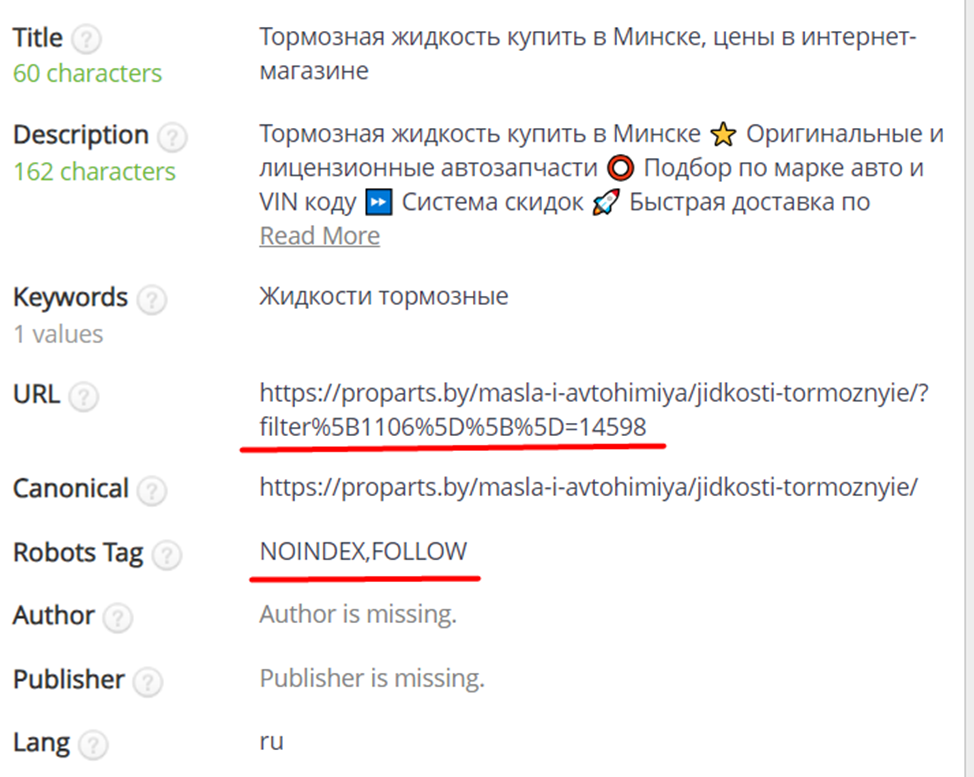Open the Publisher help question mark

[x=148, y=681]
